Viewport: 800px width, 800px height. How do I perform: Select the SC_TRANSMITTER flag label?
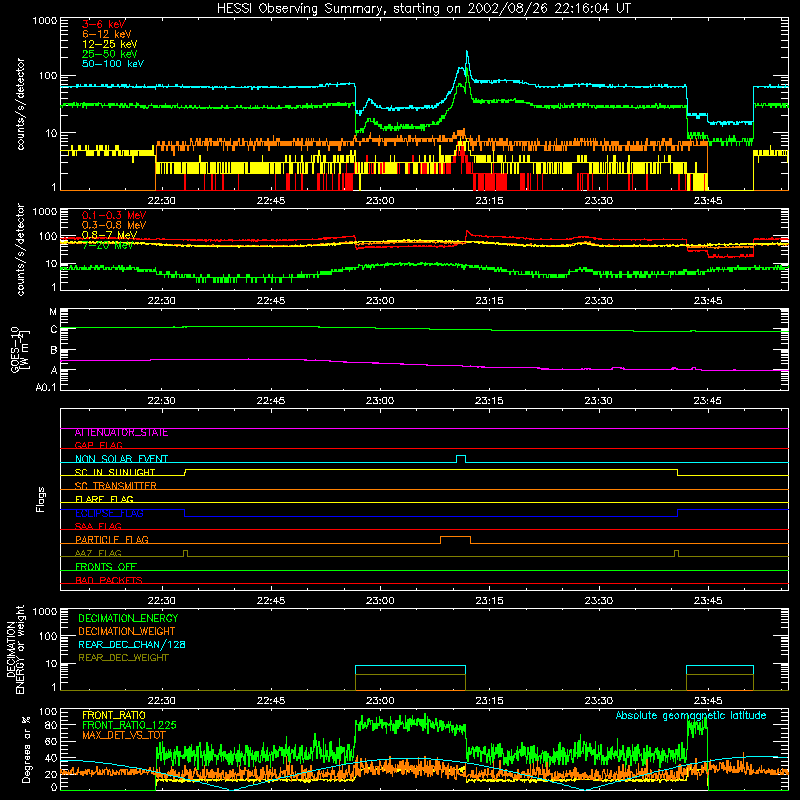tap(116, 486)
